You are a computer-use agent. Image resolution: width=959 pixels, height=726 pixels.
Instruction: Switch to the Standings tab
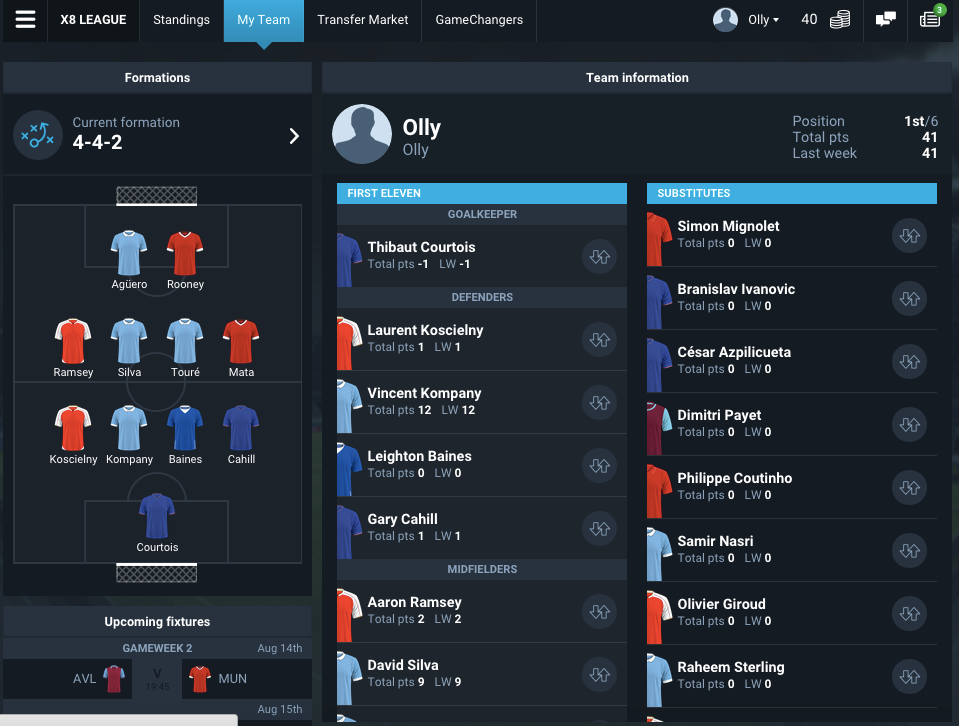click(x=181, y=20)
